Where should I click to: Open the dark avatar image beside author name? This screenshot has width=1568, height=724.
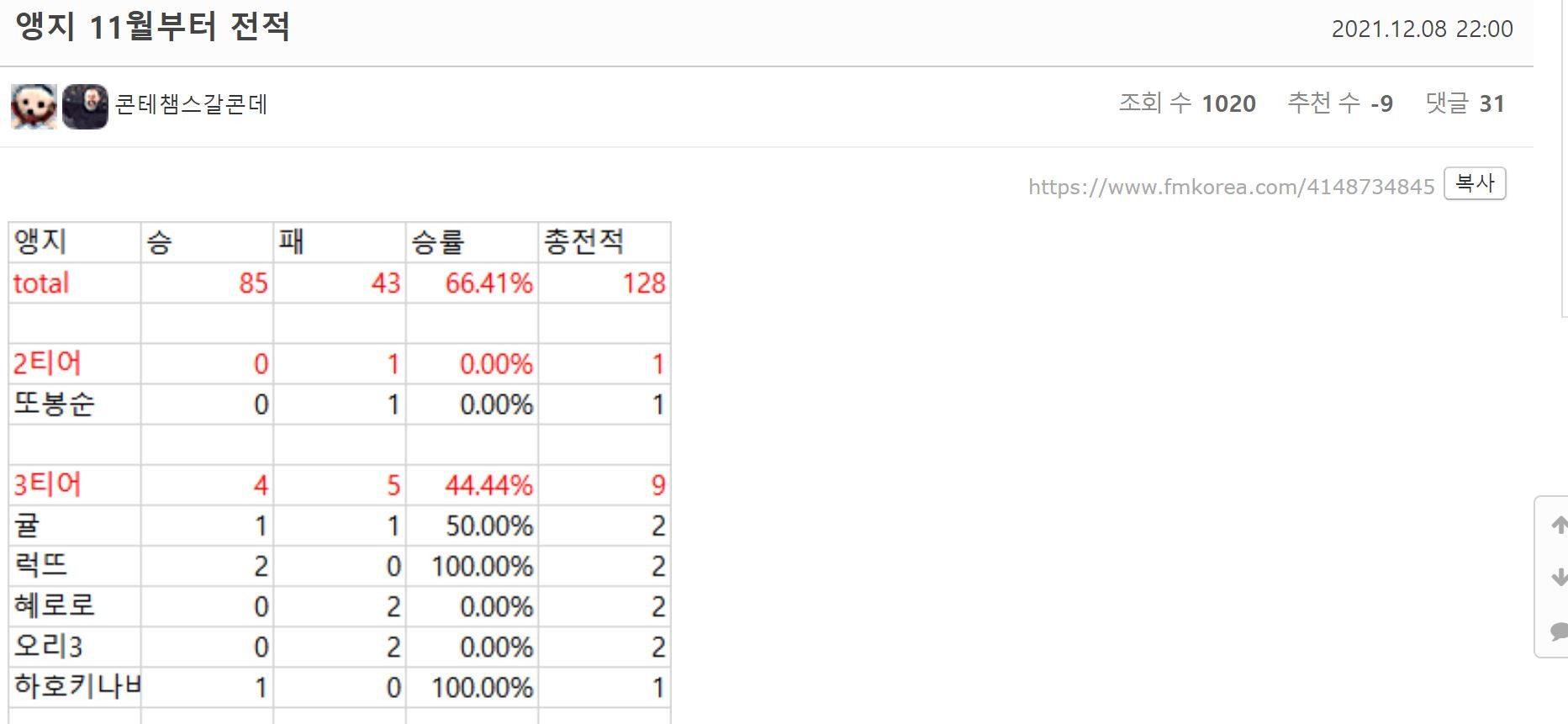[85, 106]
